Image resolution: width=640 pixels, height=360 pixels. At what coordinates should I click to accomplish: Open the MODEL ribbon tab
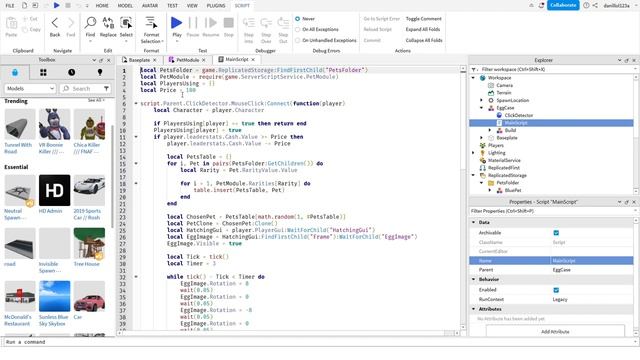(125, 6)
